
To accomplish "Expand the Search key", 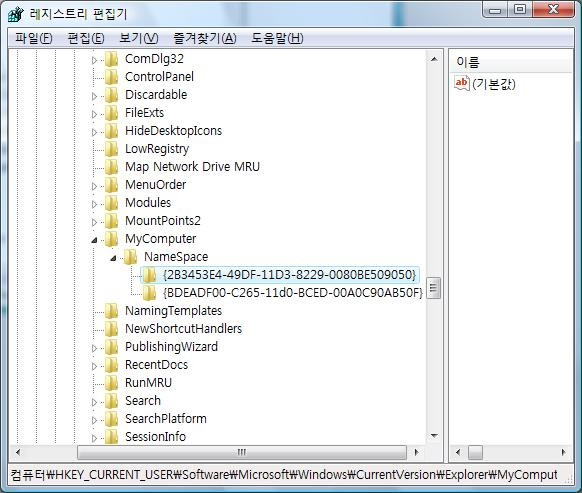I will click(94, 402).
